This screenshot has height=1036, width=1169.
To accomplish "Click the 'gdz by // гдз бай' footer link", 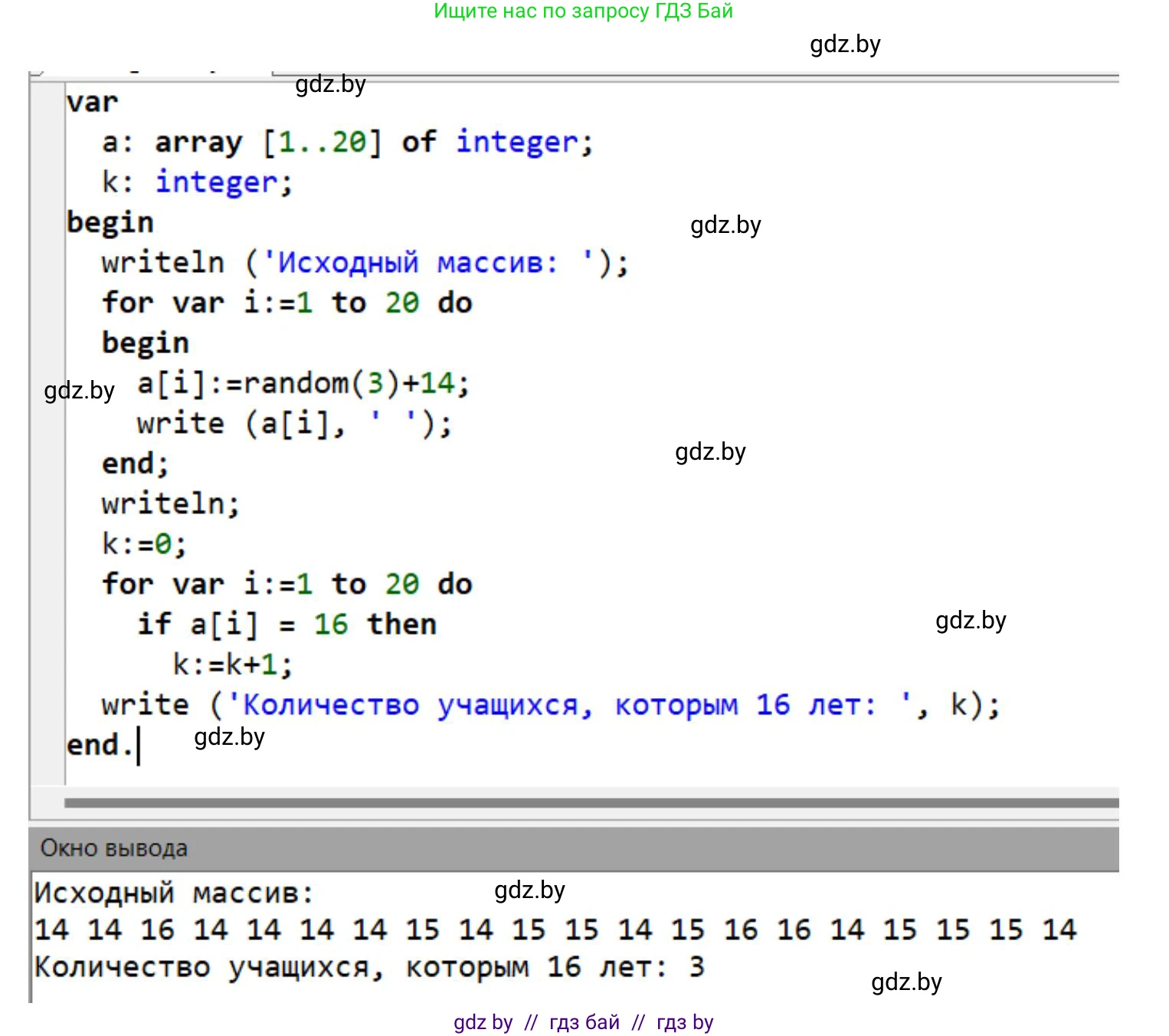I will tap(583, 1022).
